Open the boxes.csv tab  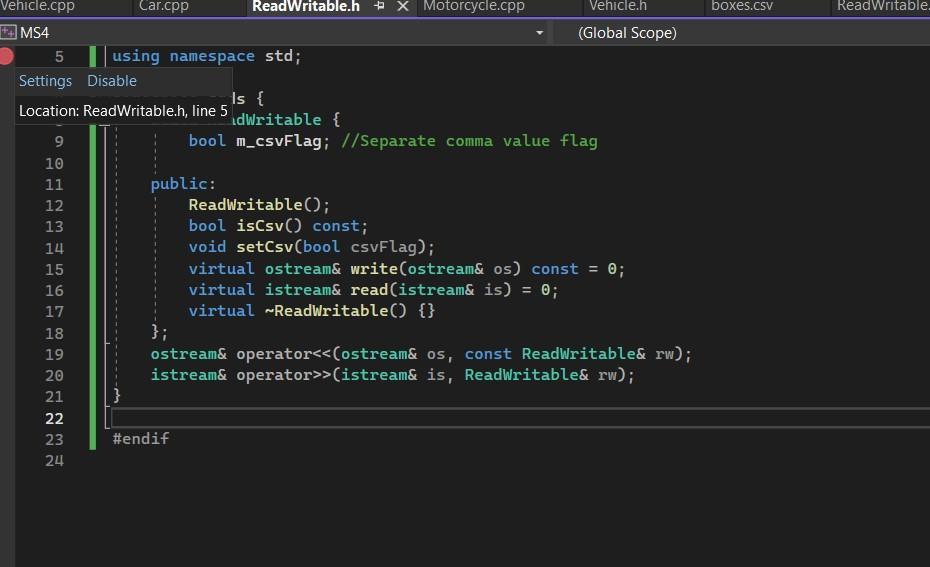click(742, 7)
